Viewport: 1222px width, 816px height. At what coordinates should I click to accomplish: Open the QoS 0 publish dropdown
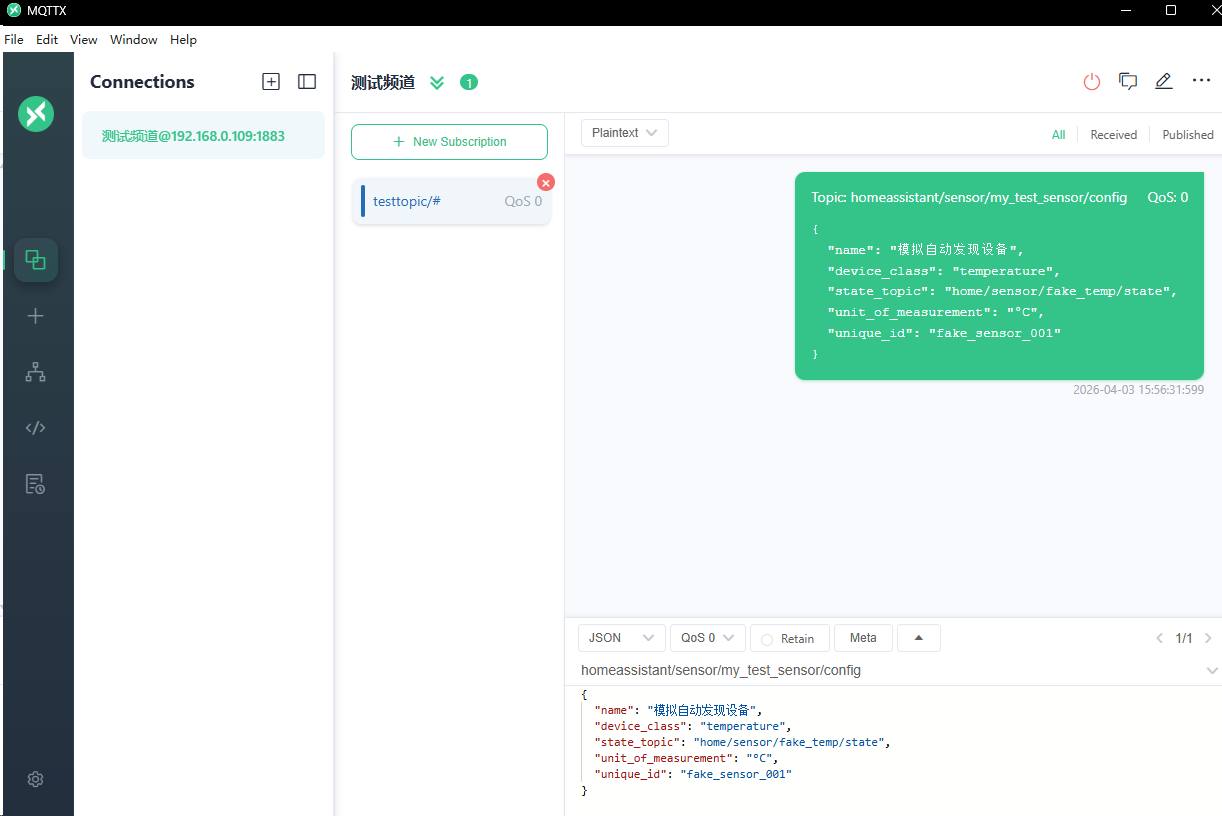pos(707,638)
